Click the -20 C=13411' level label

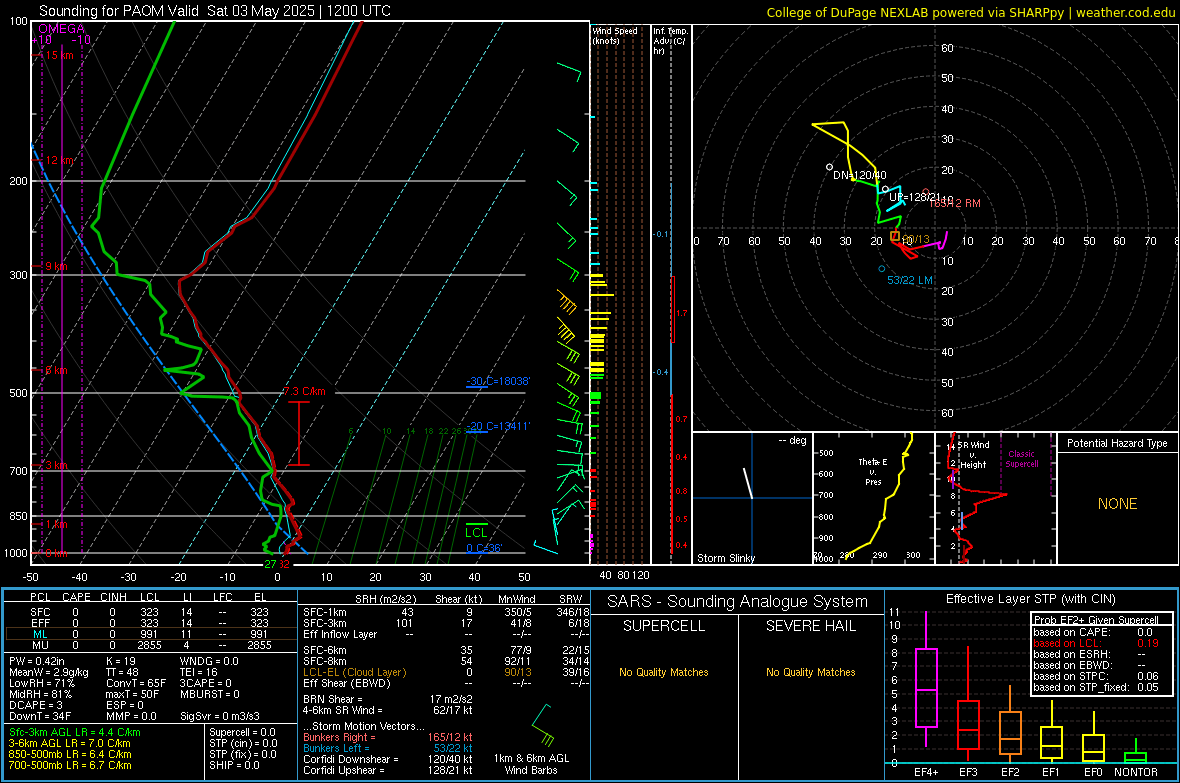tap(497, 426)
